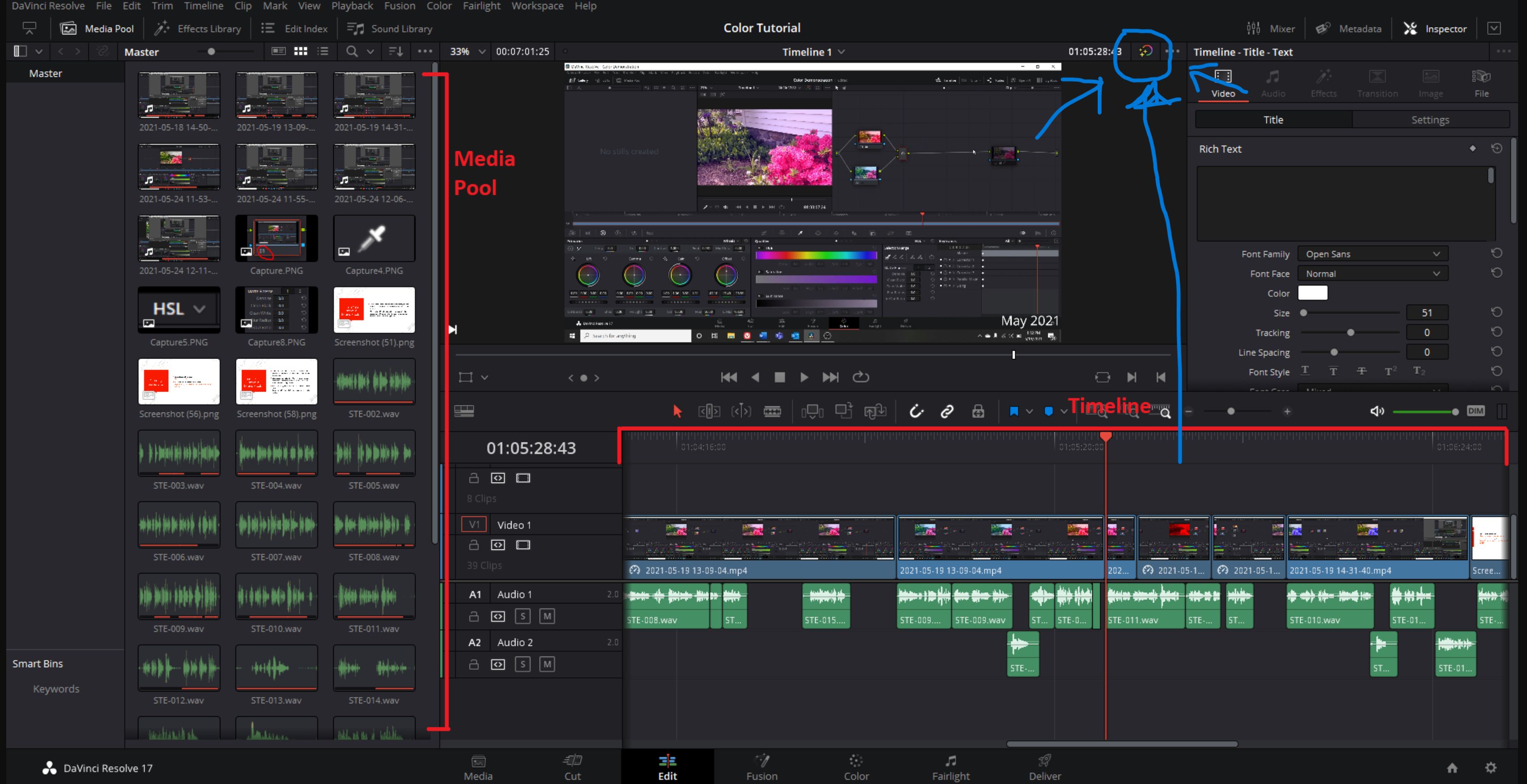Switch media pool to list view
The height and width of the screenshot is (784, 1527).
pos(323,52)
